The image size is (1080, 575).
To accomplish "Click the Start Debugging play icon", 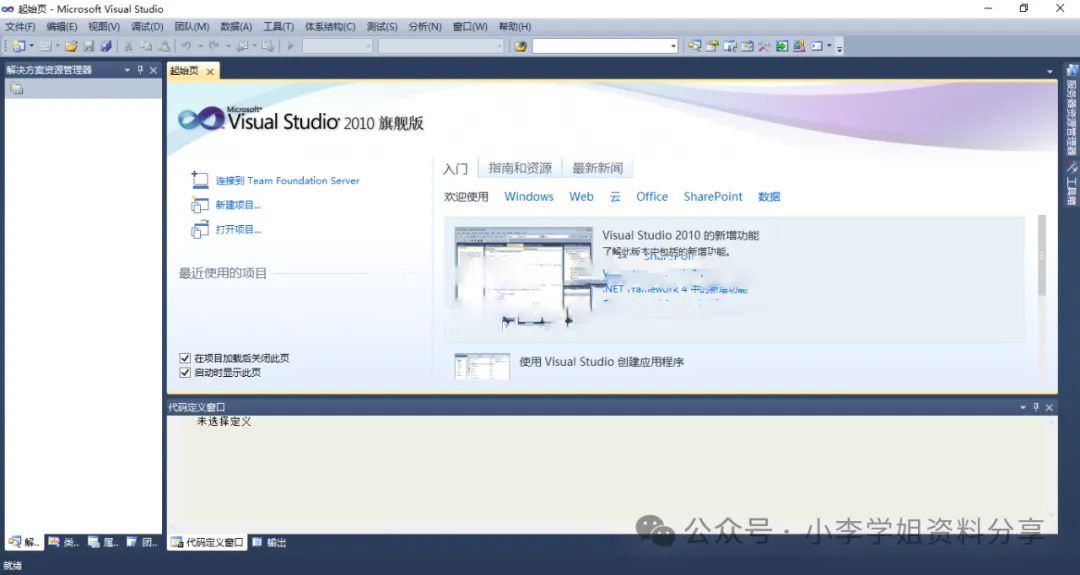I will [291, 46].
